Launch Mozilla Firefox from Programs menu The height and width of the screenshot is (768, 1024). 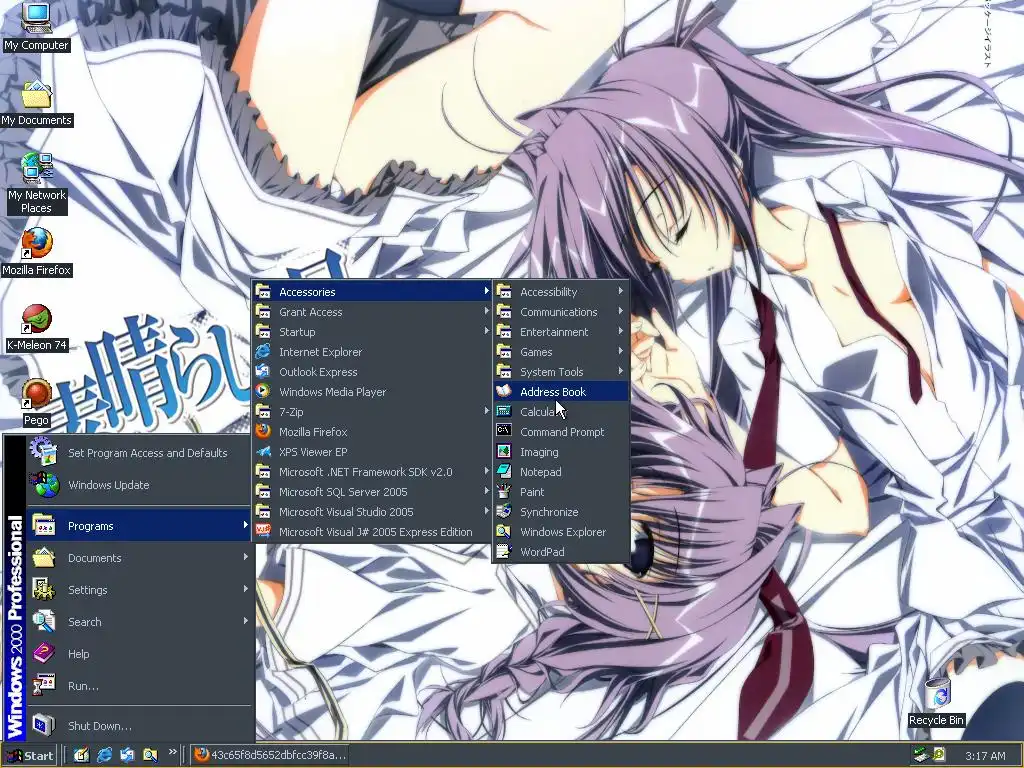tap(372, 432)
